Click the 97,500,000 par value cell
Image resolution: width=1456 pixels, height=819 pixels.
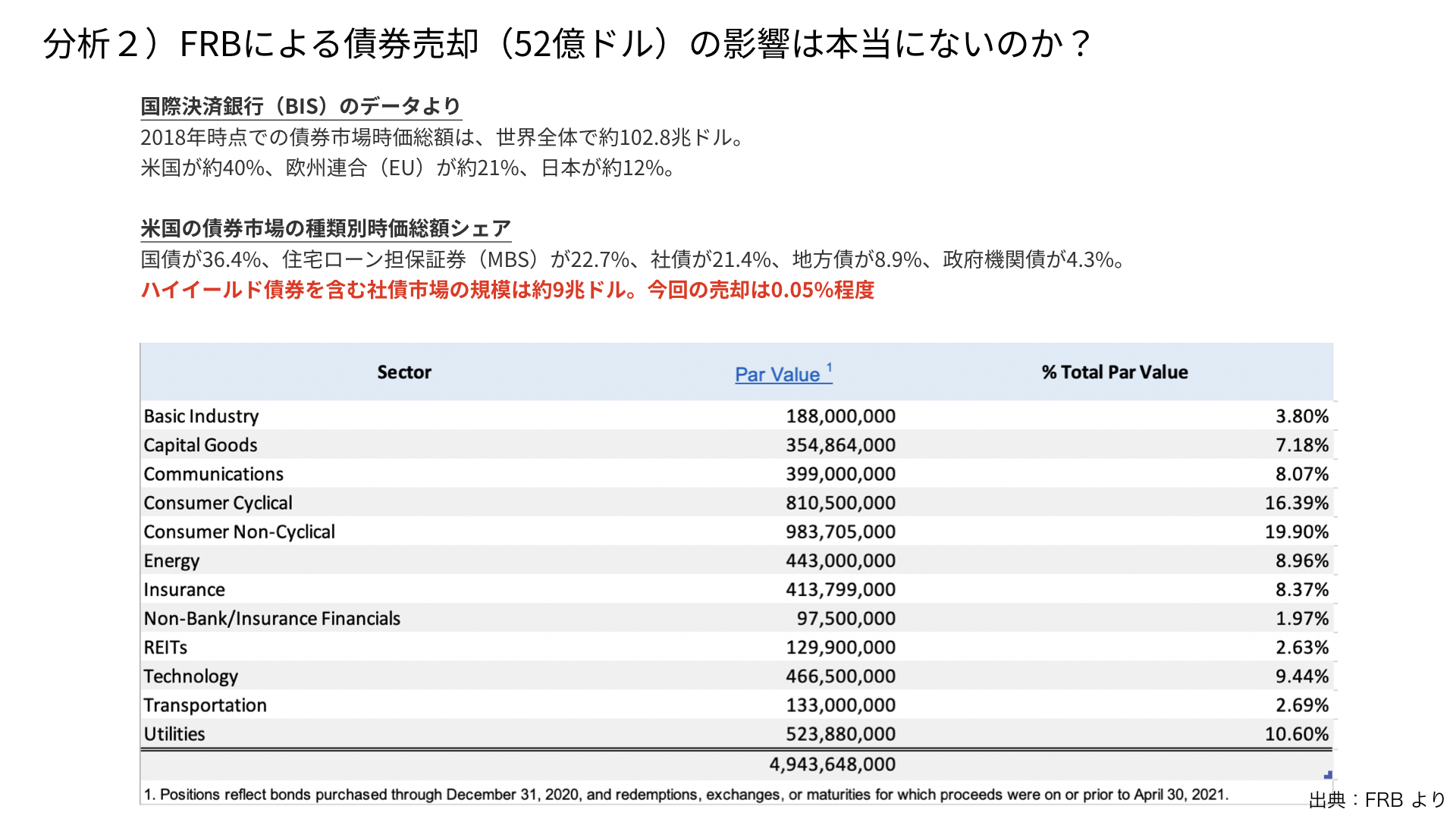pos(846,619)
